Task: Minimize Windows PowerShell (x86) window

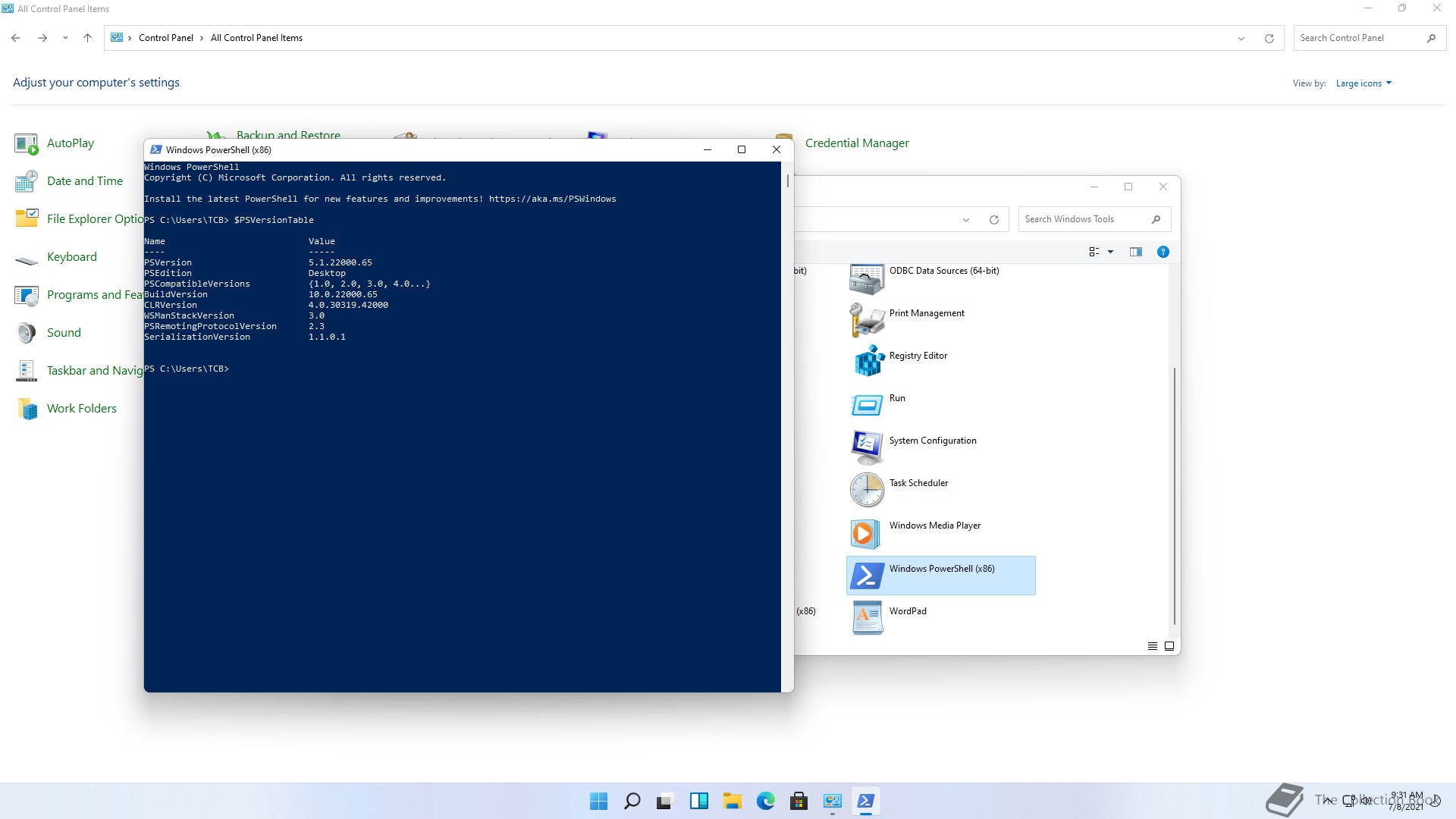Action: tap(707, 149)
